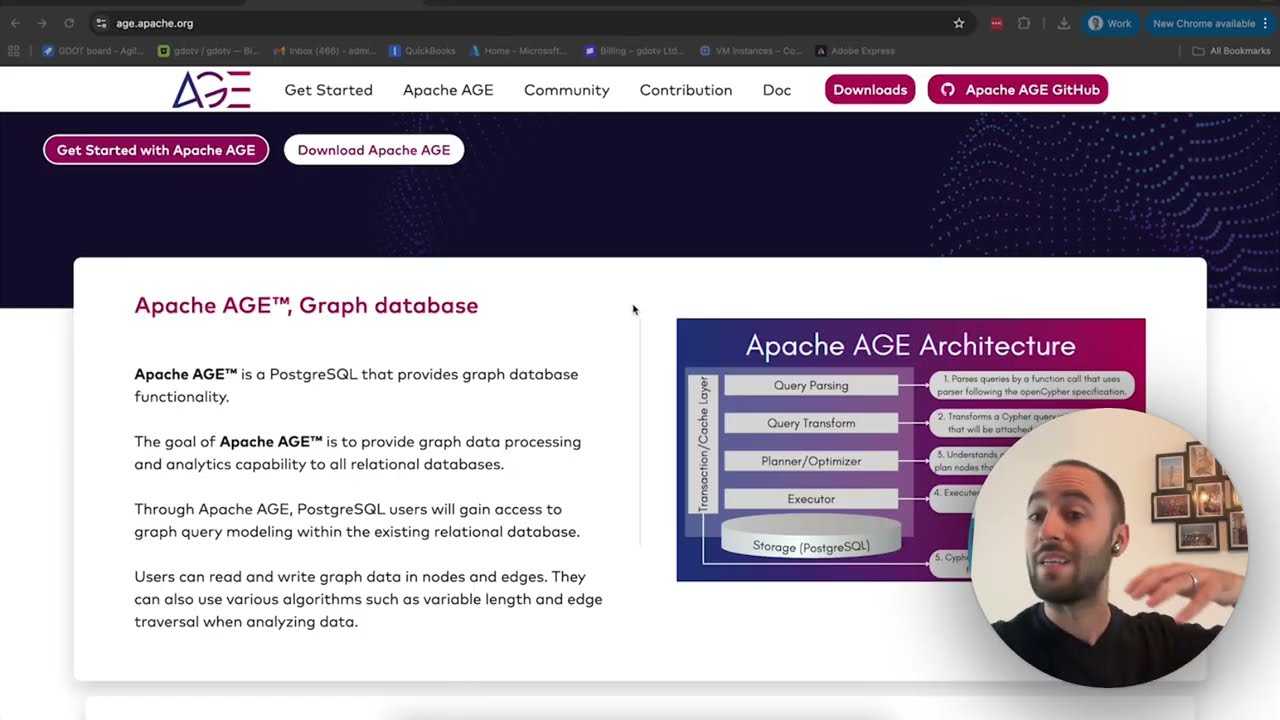Click the 'Apache AGE™, Graph database' heading
Screen dimensions: 1280x720
click(306, 306)
